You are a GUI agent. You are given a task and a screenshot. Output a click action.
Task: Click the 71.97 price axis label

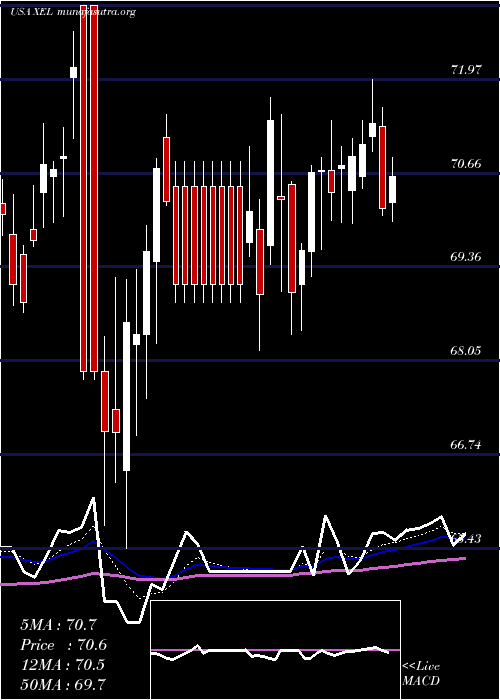click(466, 70)
